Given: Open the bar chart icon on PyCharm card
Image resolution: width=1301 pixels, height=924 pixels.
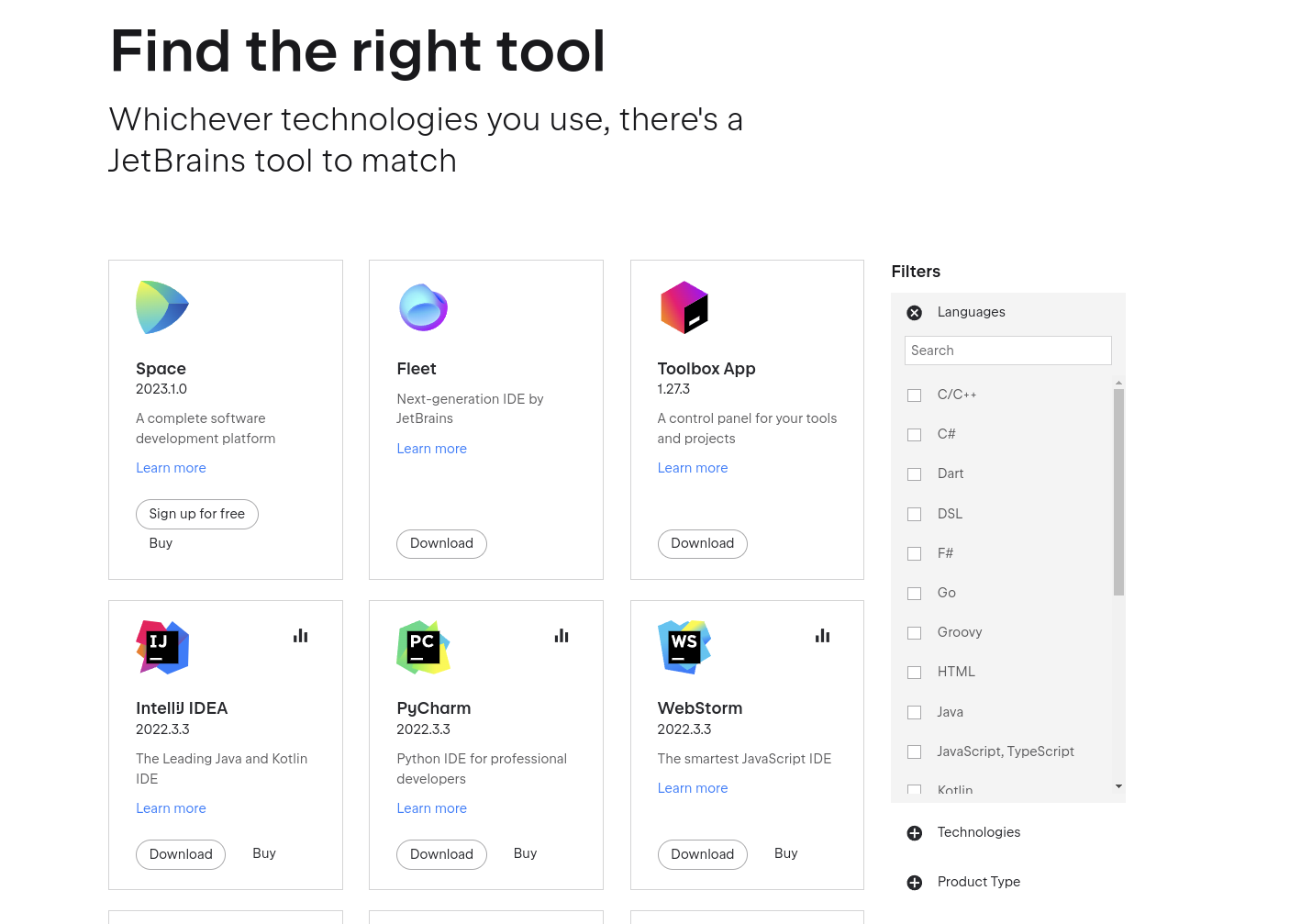Looking at the screenshot, I should point(562,636).
